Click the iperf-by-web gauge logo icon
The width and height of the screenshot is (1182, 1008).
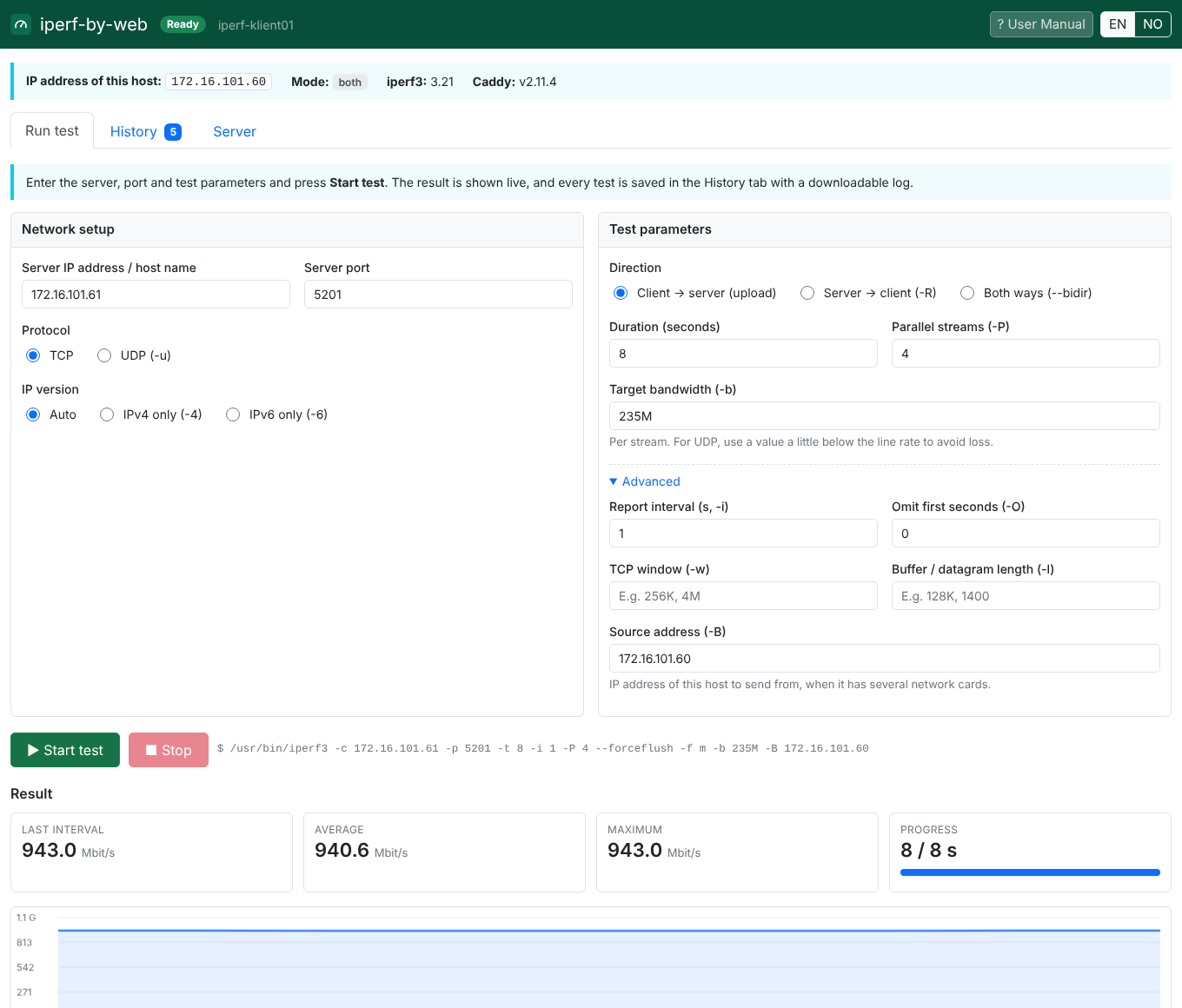(21, 24)
